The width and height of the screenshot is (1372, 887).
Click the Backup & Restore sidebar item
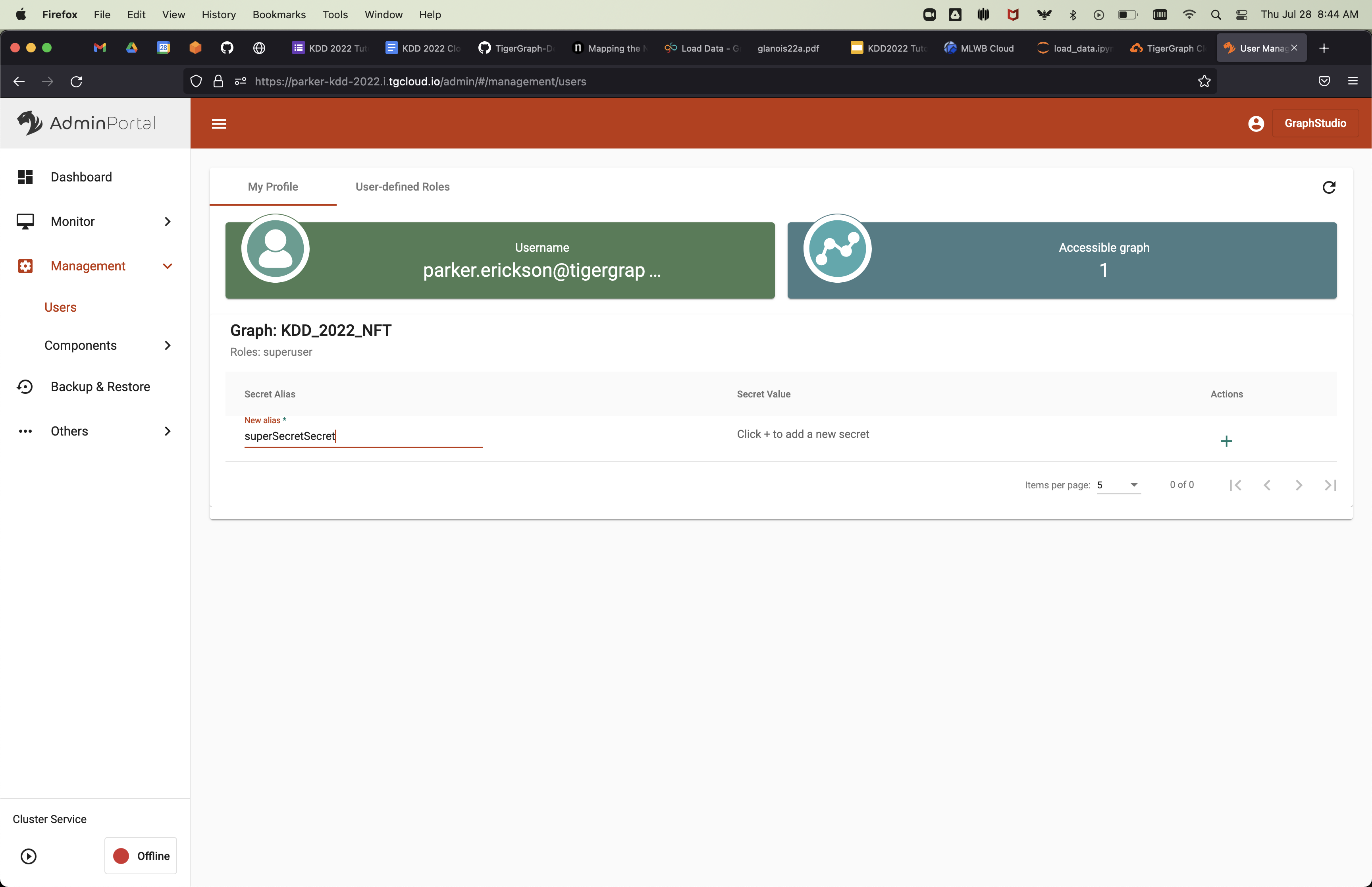[x=100, y=386]
